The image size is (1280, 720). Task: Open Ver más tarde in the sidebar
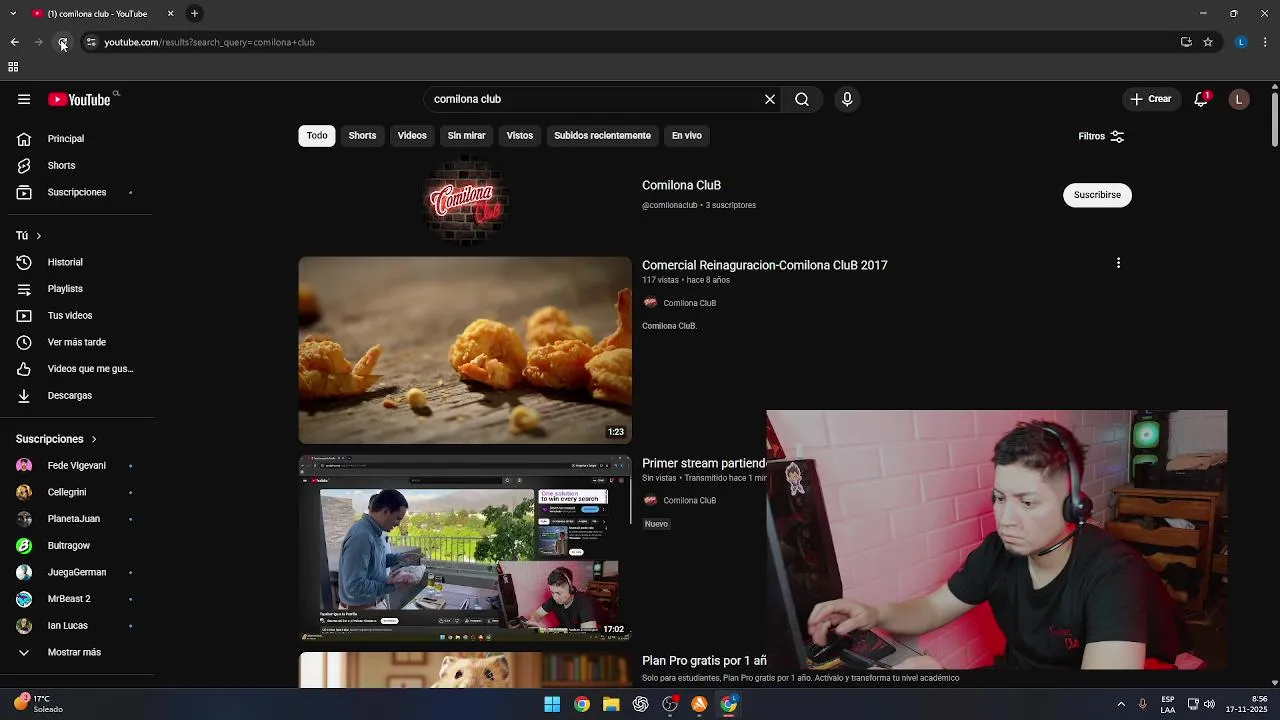[76, 342]
